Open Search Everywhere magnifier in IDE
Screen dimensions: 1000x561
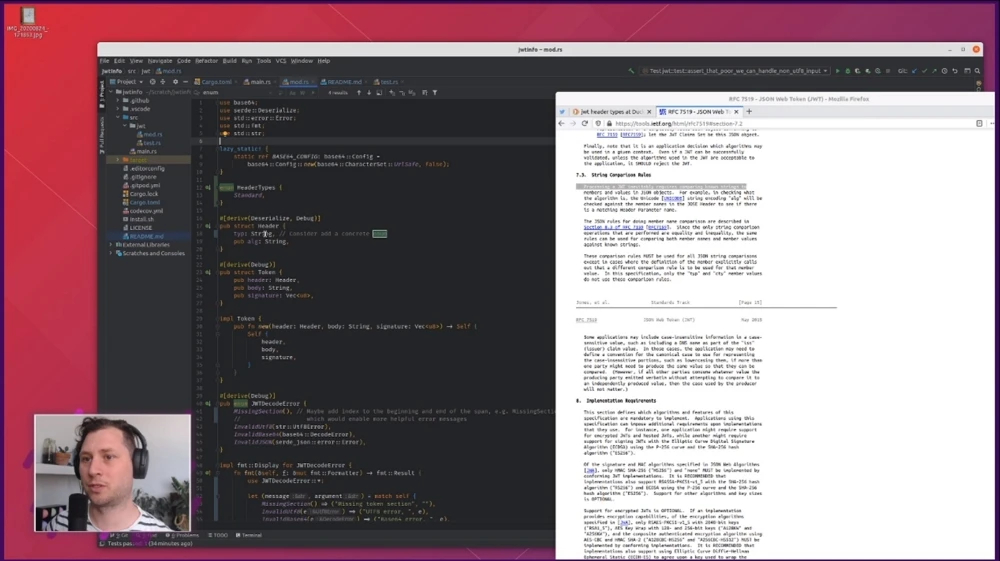pyautogui.click(x=977, y=71)
